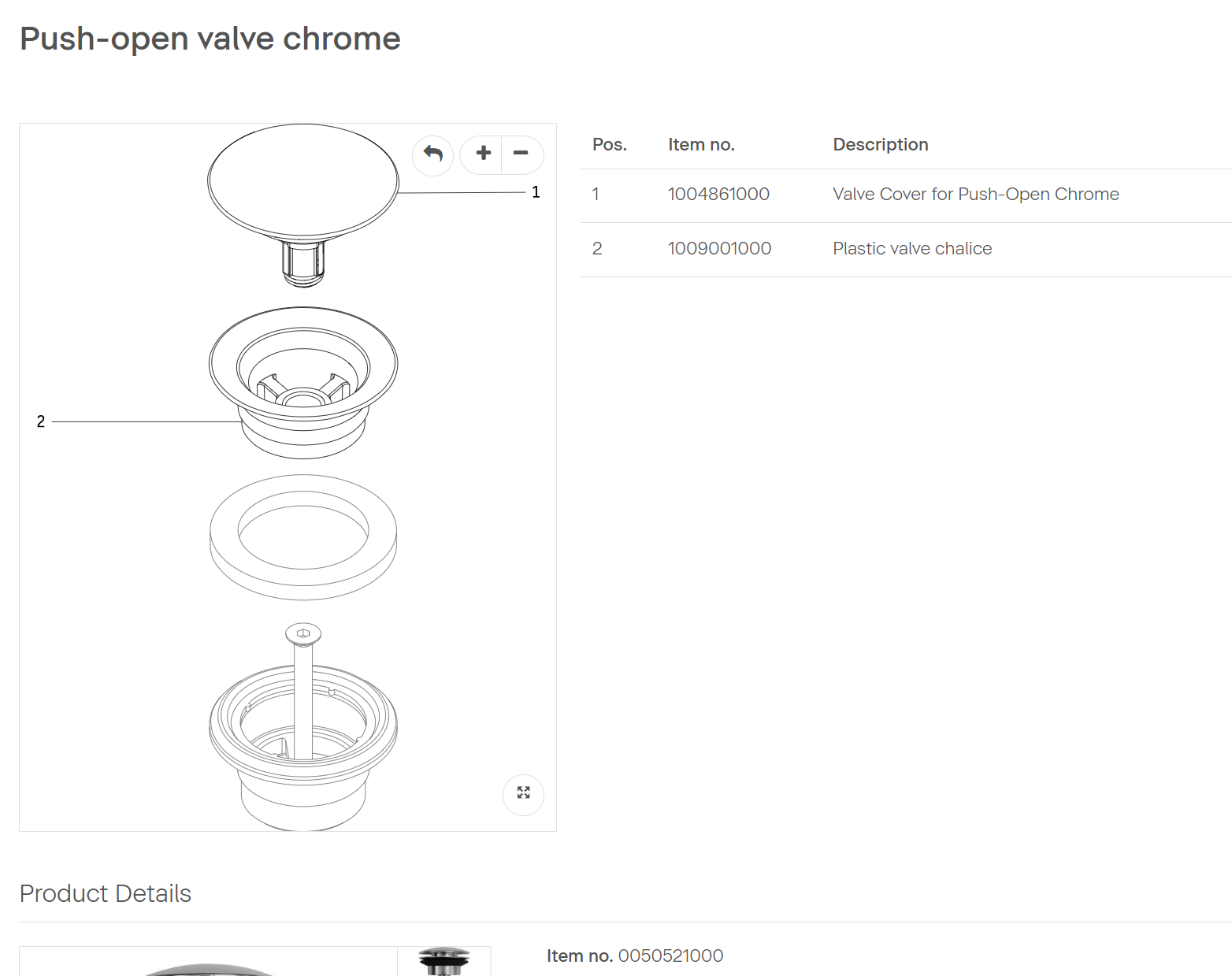1232x976 pixels.
Task: Open item number 1004861000
Action: pos(718,195)
